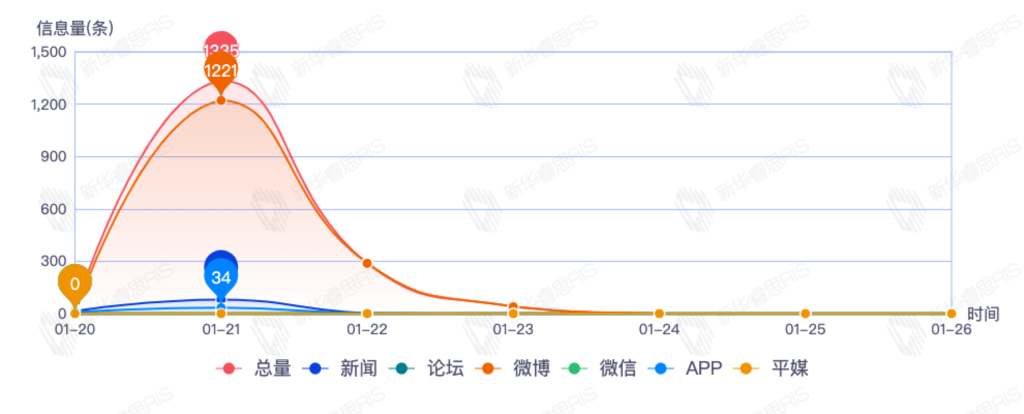Select the orange 1221 value pin
This screenshot has width=1024, height=414.
[221, 71]
